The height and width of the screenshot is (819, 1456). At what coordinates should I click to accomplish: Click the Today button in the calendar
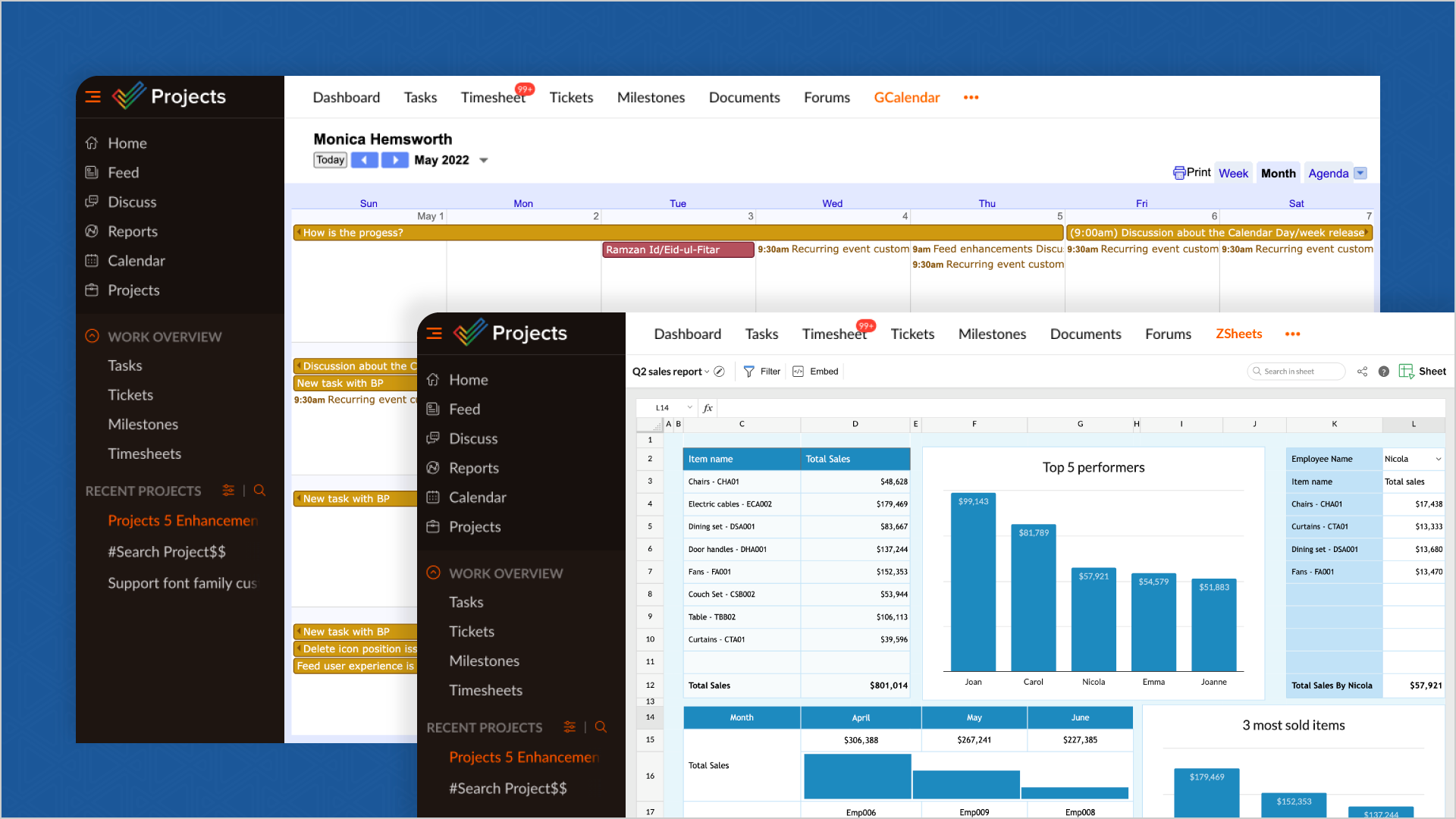pyautogui.click(x=330, y=160)
